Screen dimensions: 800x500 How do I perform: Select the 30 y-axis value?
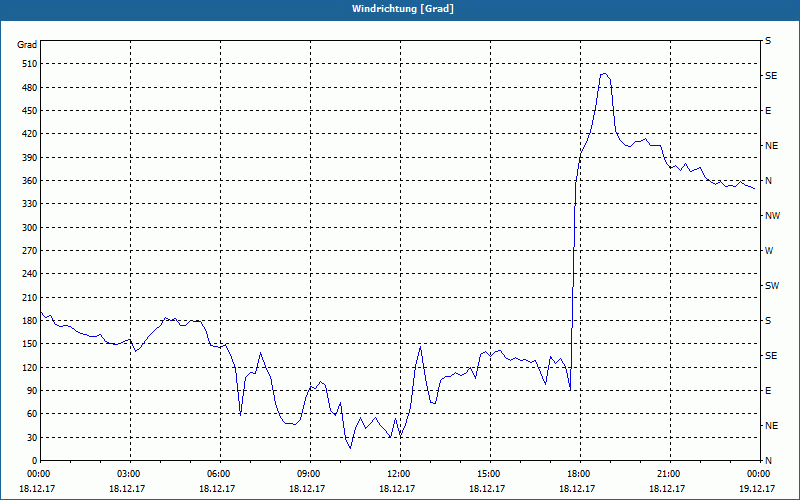pyautogui.click(x=32, y=437)
